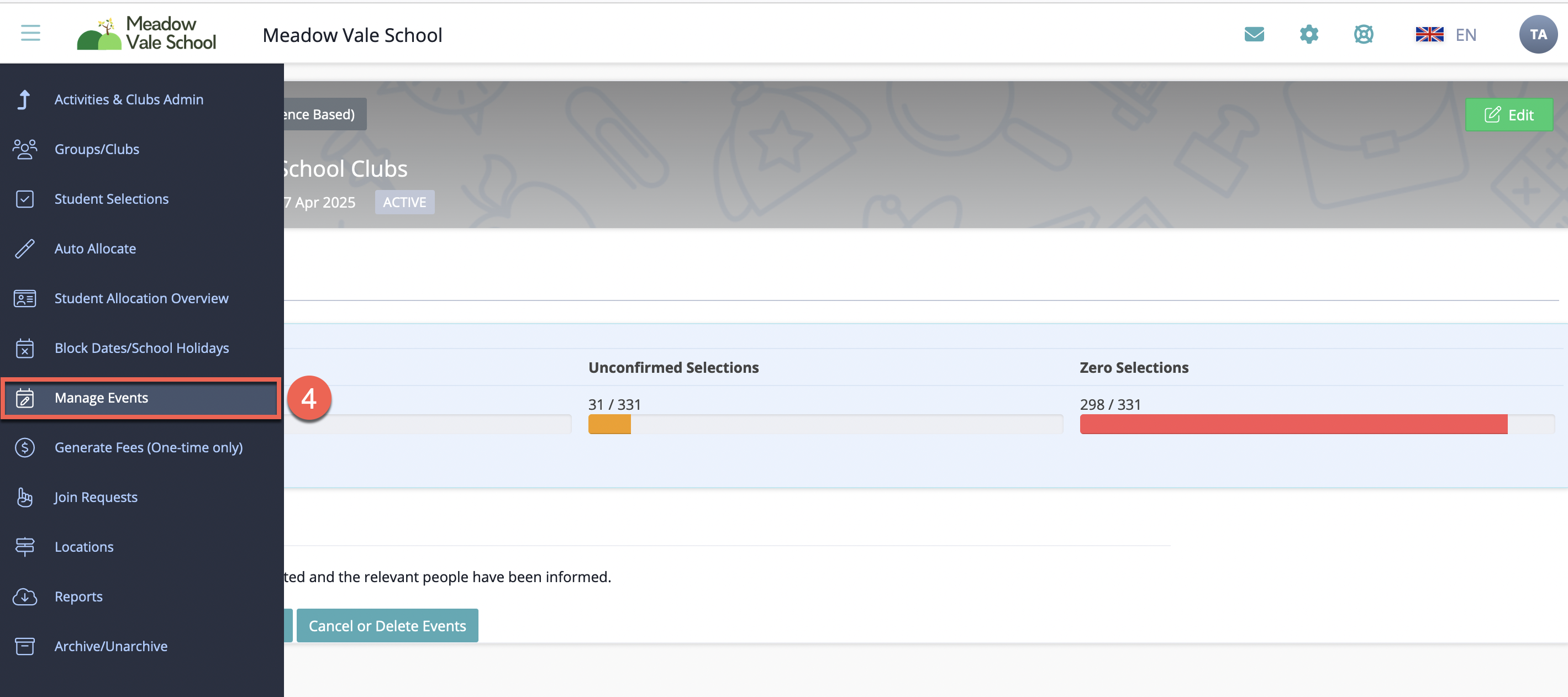This screenshot has height=697, width=1568.
Task: Click the Groups/Clubs people icon
Action: click(24, 149)
